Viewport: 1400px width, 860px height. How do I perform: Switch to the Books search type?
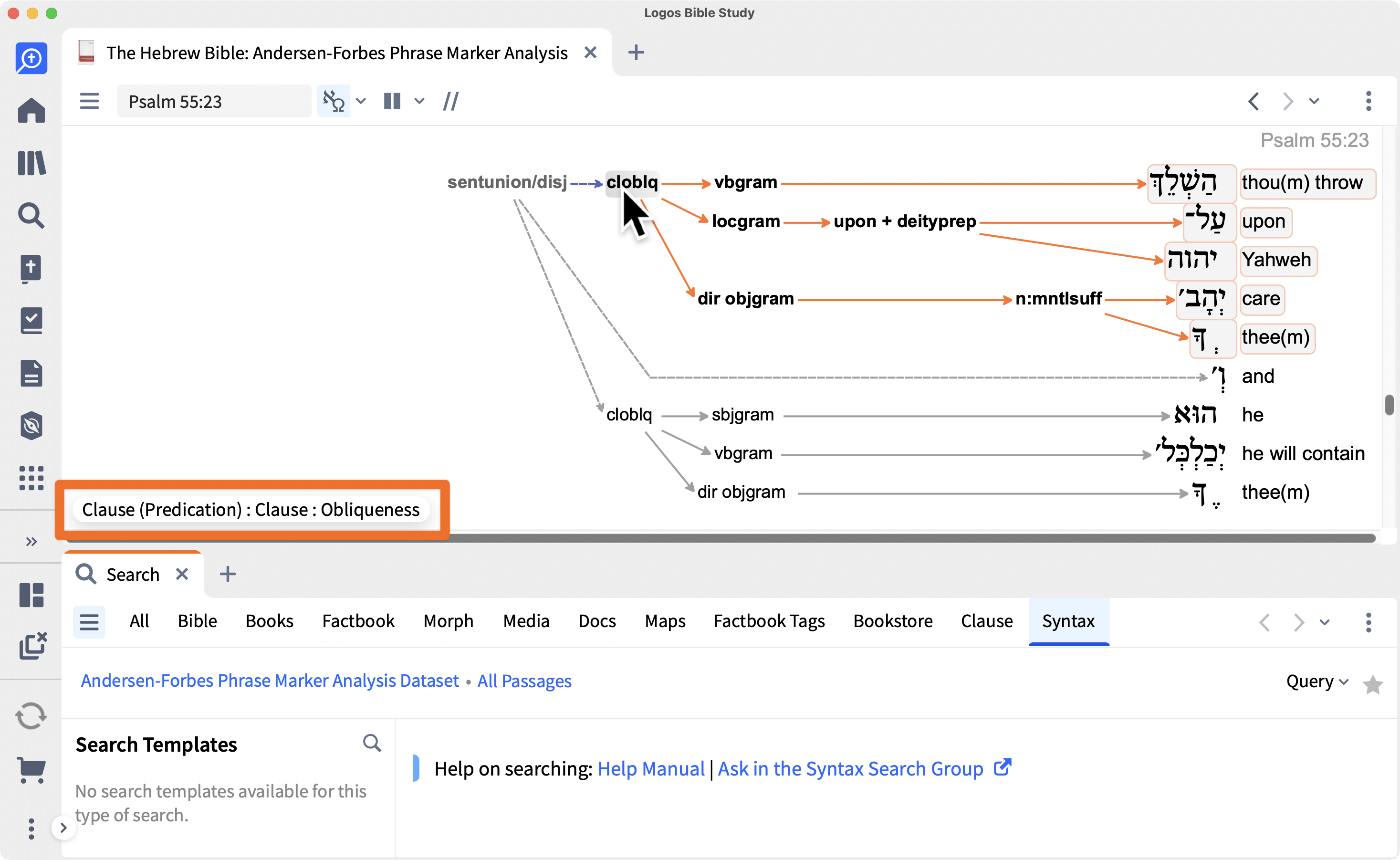[269, 621]
